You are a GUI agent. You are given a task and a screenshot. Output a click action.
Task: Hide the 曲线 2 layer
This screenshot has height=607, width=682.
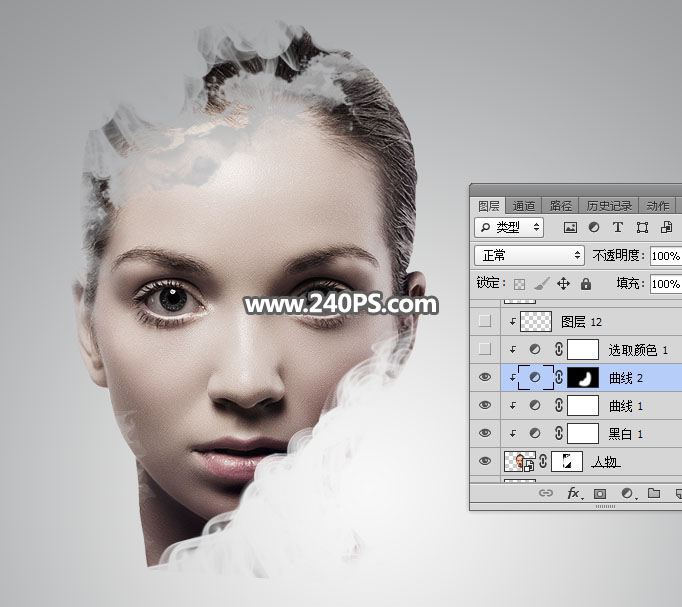tap(485, 377)
